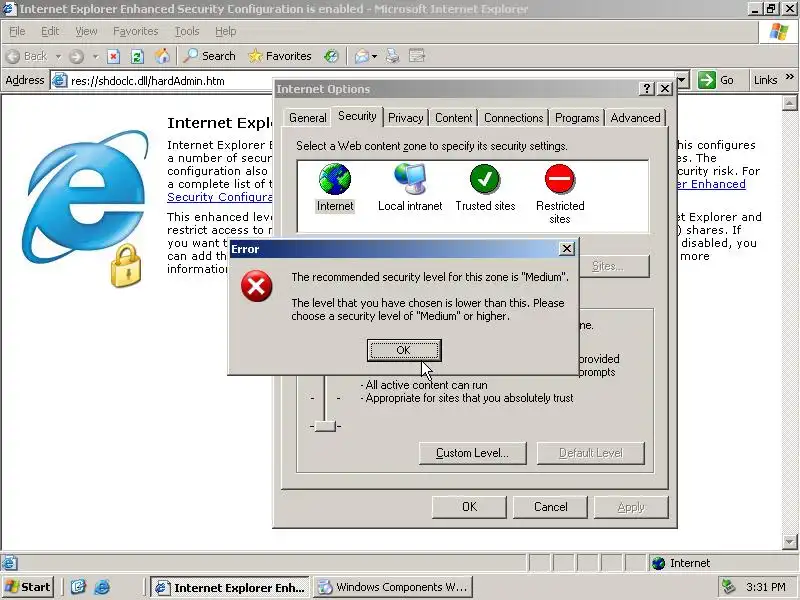Click Apply in Internet Options dialog
This screenshot has width=800, height=600.
pyautogui.click(x=631, y=507)
